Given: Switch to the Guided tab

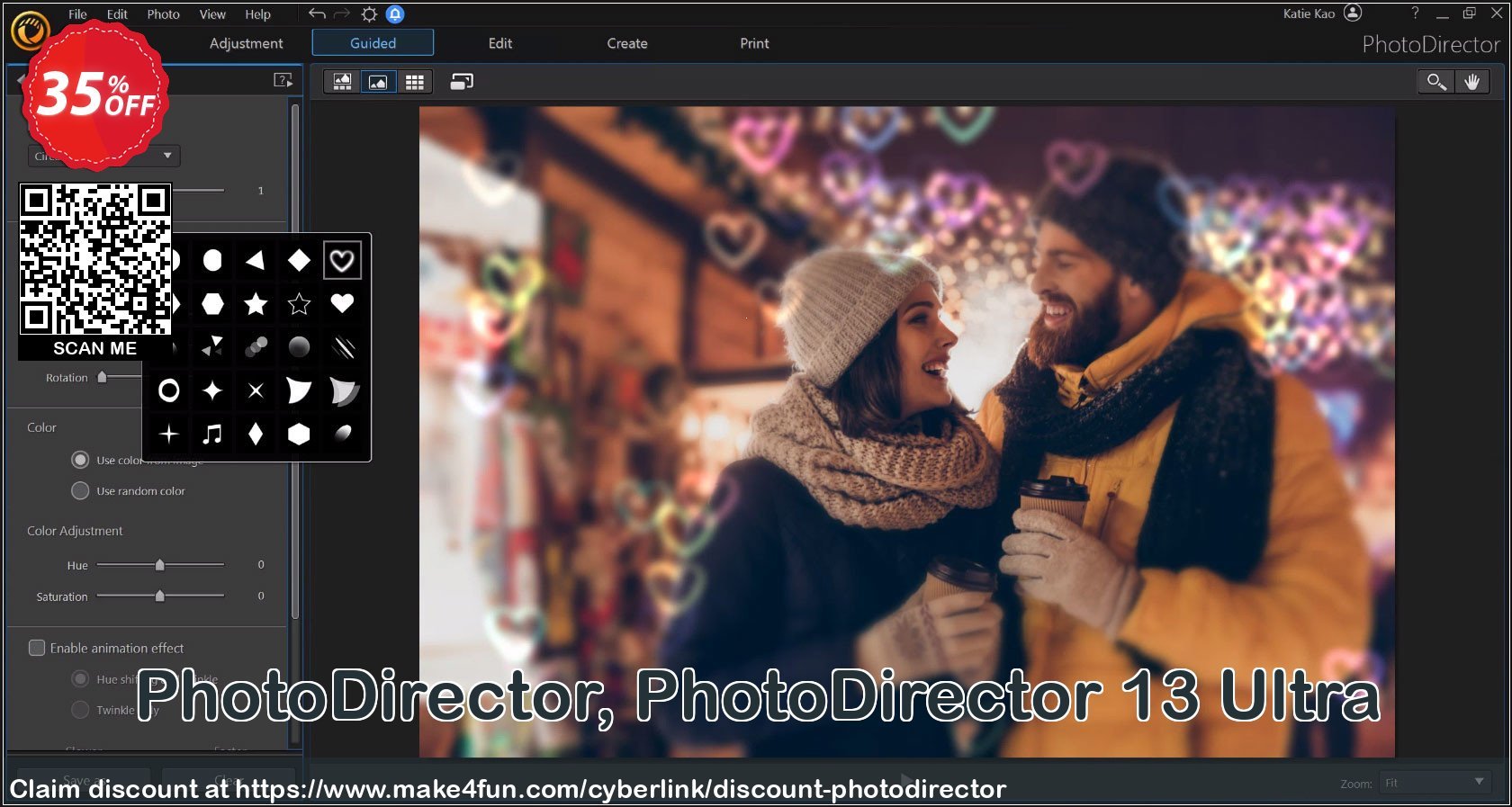Looking at the screenshot, I should 373,42.
